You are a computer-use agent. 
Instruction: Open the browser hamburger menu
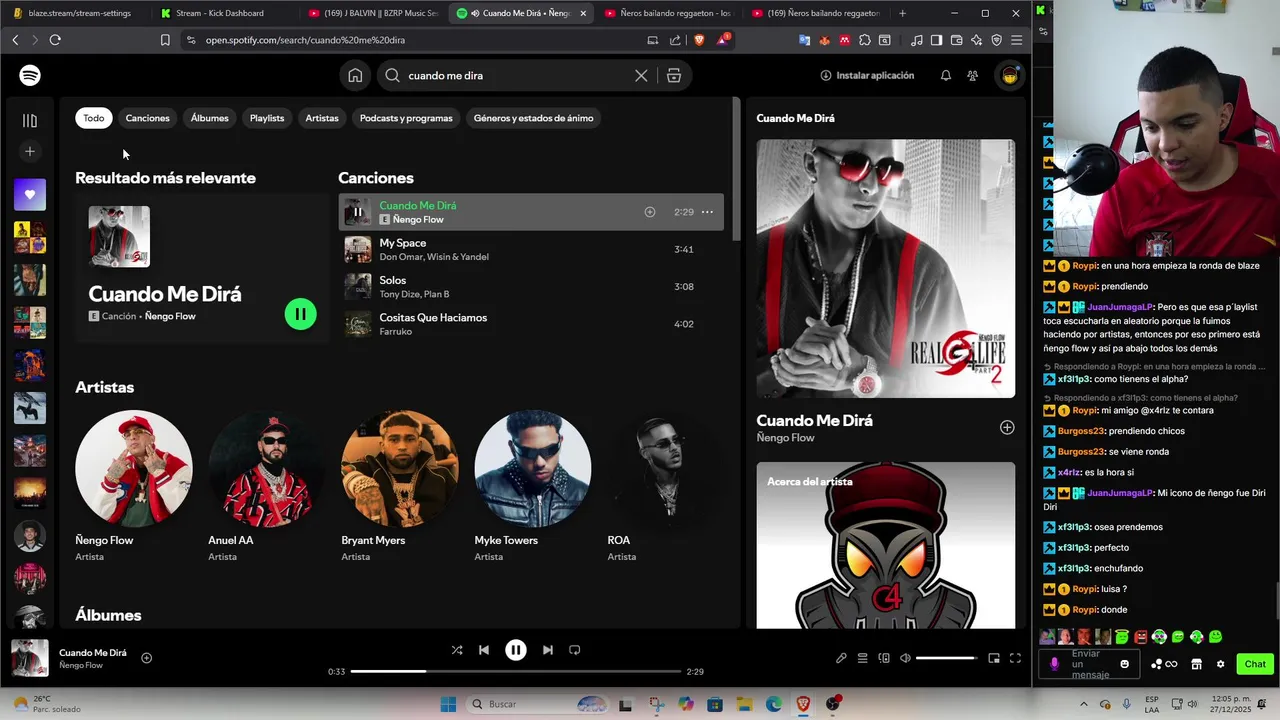click(x=1016, y=40)
